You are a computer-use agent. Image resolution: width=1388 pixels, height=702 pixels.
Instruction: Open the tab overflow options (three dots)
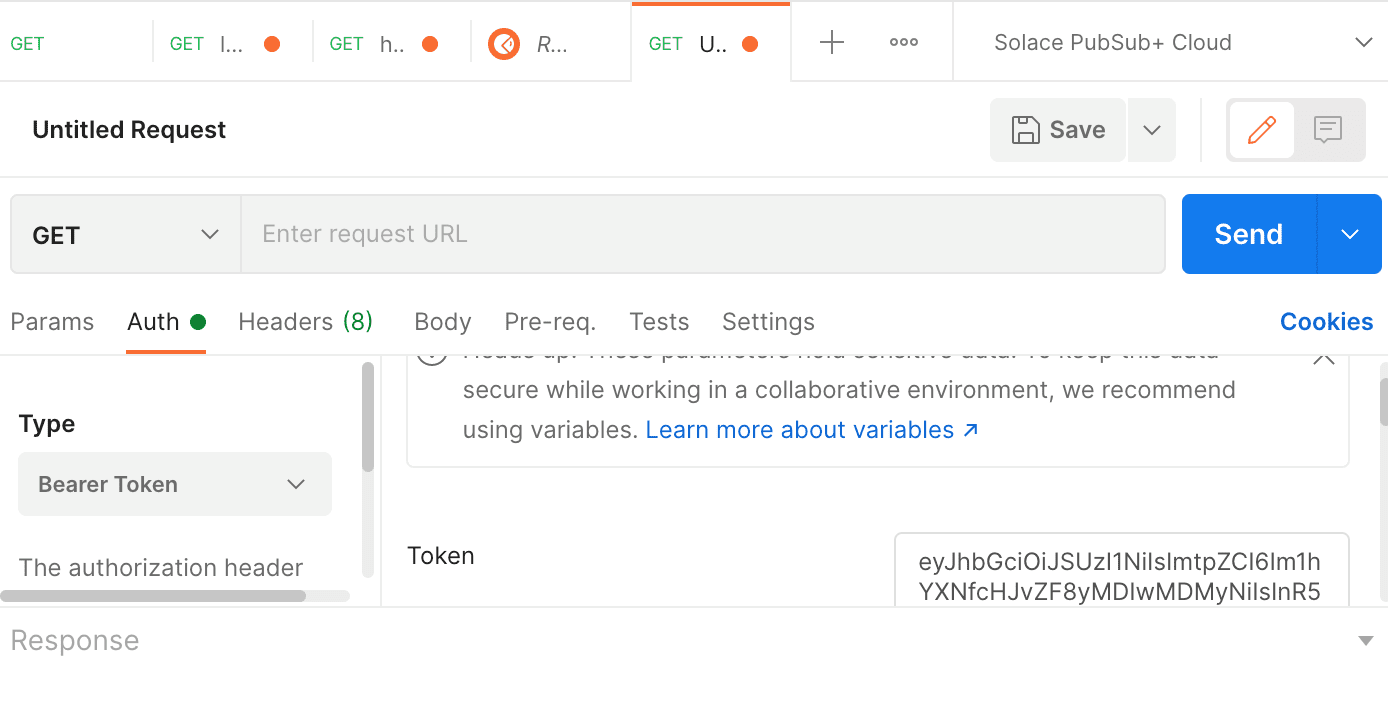pyautogui.click(x=904, y=42)
